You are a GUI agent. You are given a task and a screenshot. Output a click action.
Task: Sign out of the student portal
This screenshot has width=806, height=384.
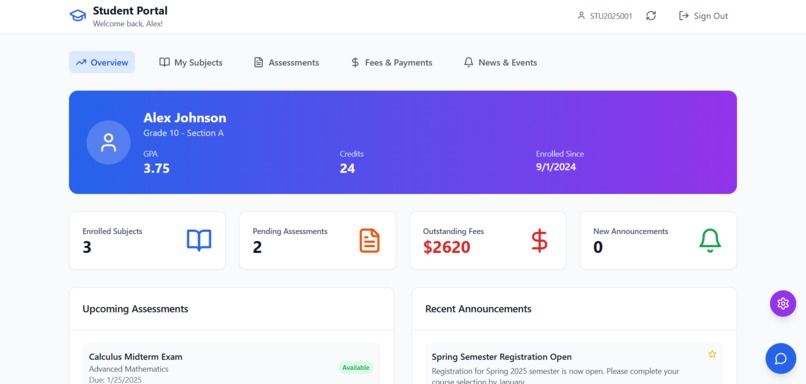pyautogui.click(x=703, y=16)
